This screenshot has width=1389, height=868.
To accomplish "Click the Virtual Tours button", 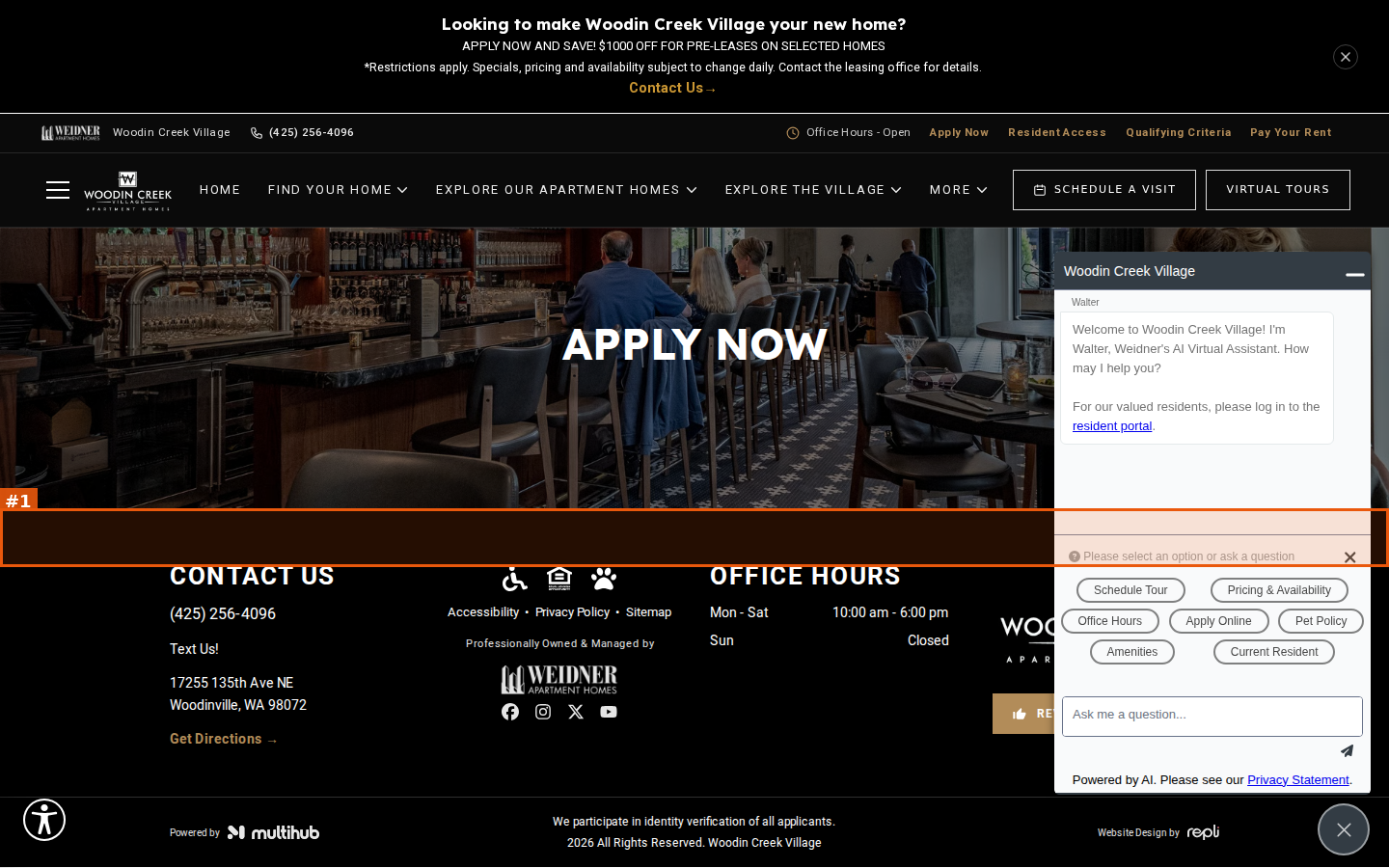I will (1278, 190).
